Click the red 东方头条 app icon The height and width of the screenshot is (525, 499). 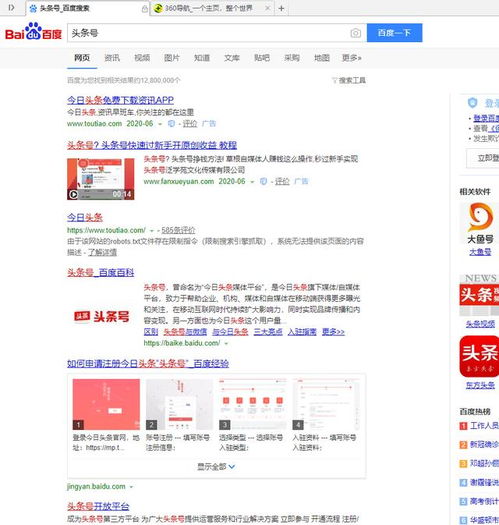[x=479, y=356]
